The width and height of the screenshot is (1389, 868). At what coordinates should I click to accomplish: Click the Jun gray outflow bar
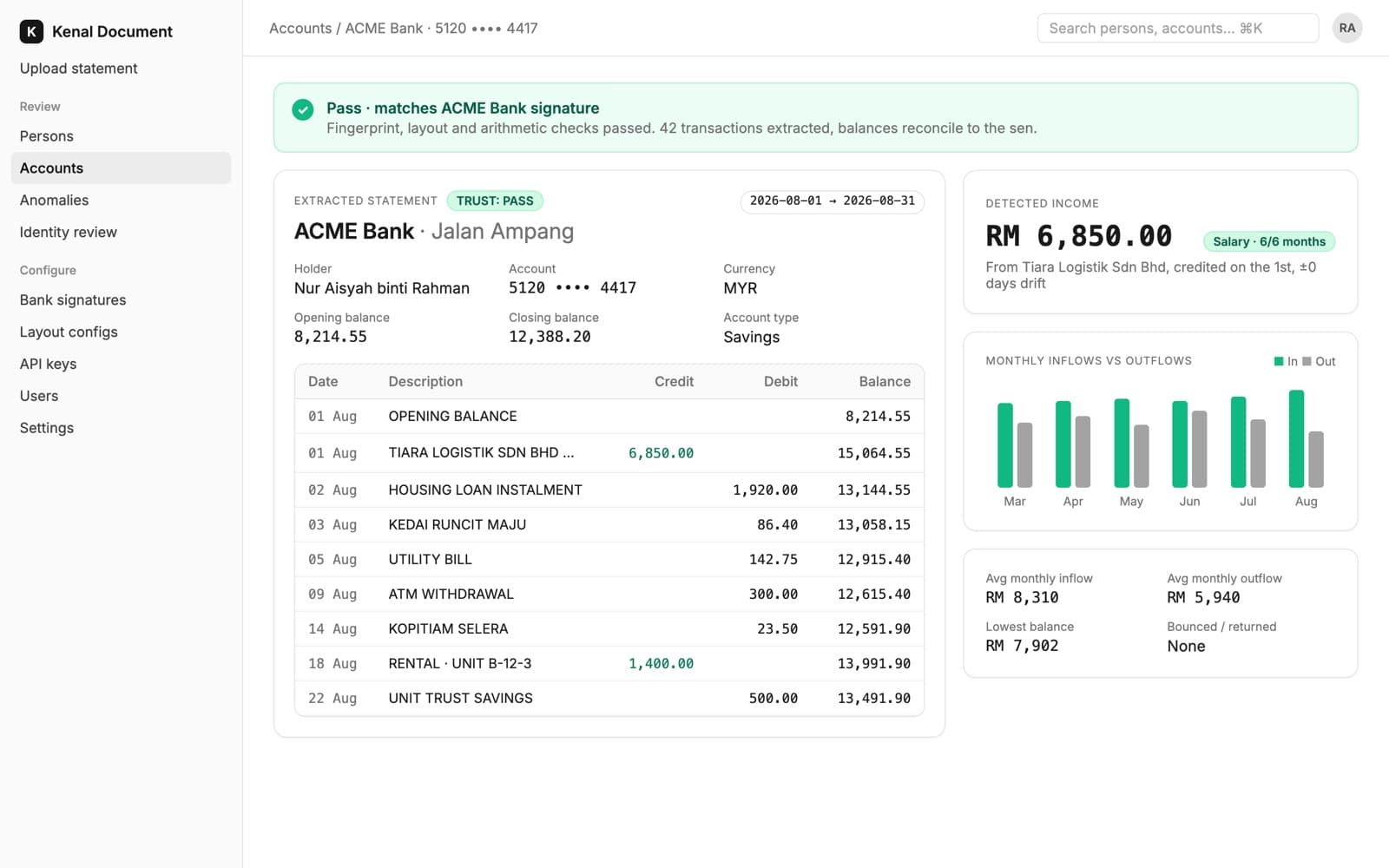point(1199,450)
